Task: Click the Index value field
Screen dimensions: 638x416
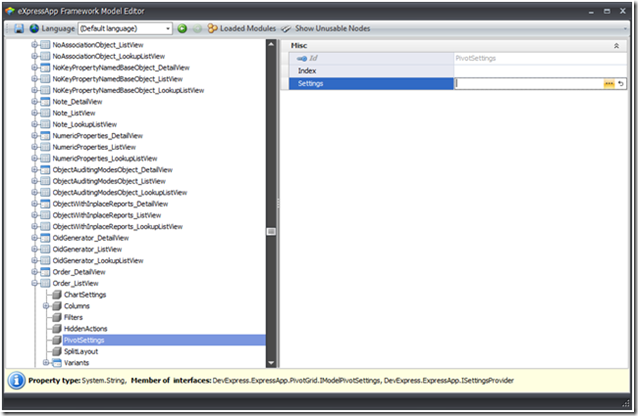Action: click(x=540, y=71)
